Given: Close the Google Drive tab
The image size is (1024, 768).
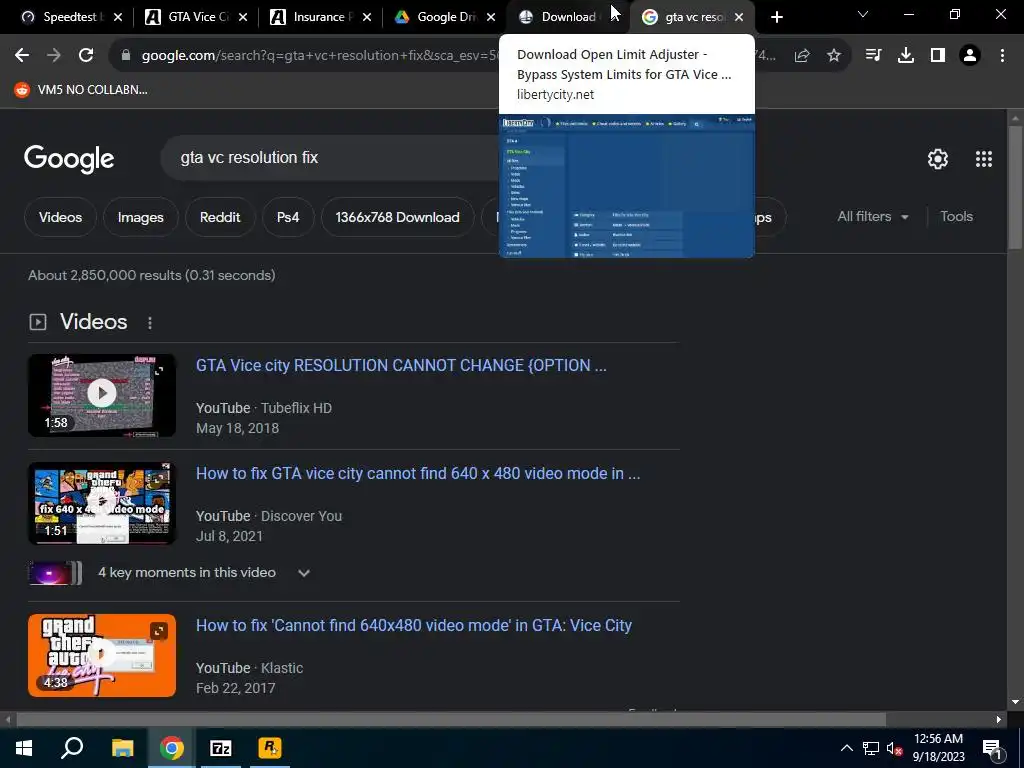Looking at the screenshot, I should point(491,17).
